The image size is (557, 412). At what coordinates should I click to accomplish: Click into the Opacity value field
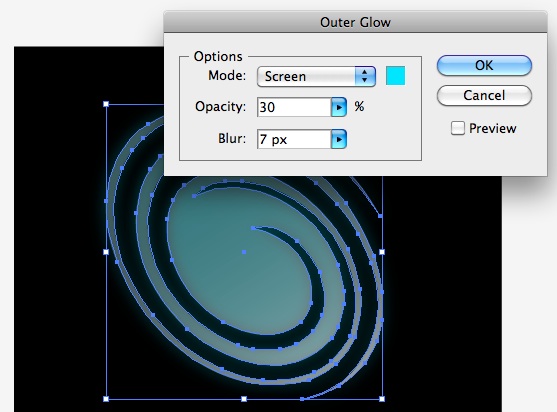(294, 107)
